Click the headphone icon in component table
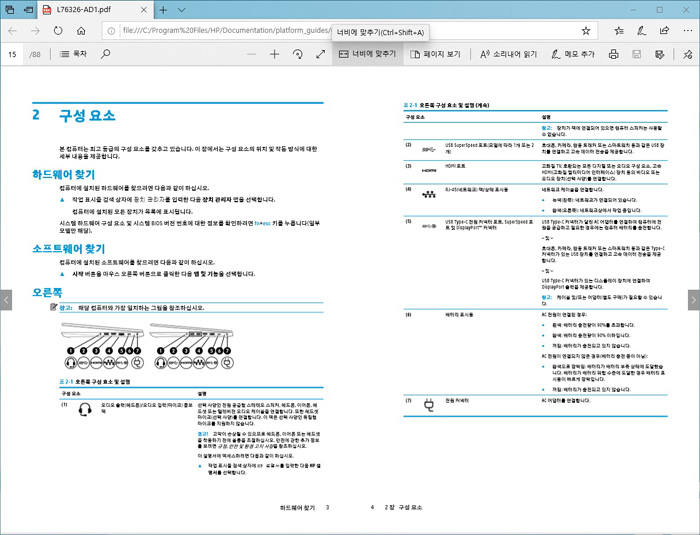 click(85, 410)
